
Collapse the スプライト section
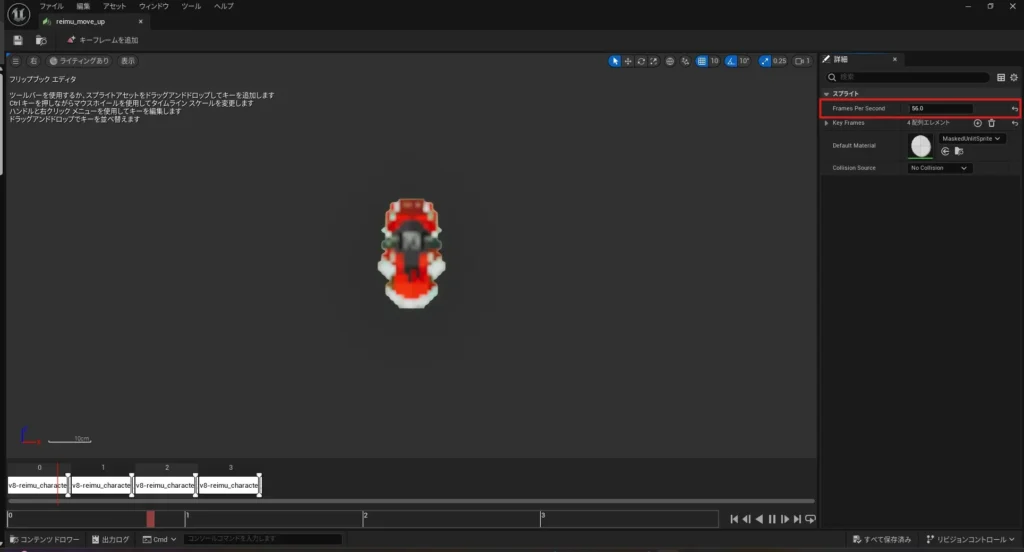click(827, 94)
